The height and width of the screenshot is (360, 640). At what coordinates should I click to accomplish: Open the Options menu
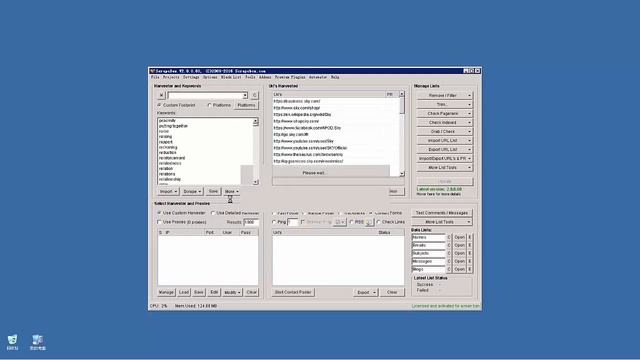(210, 77)
